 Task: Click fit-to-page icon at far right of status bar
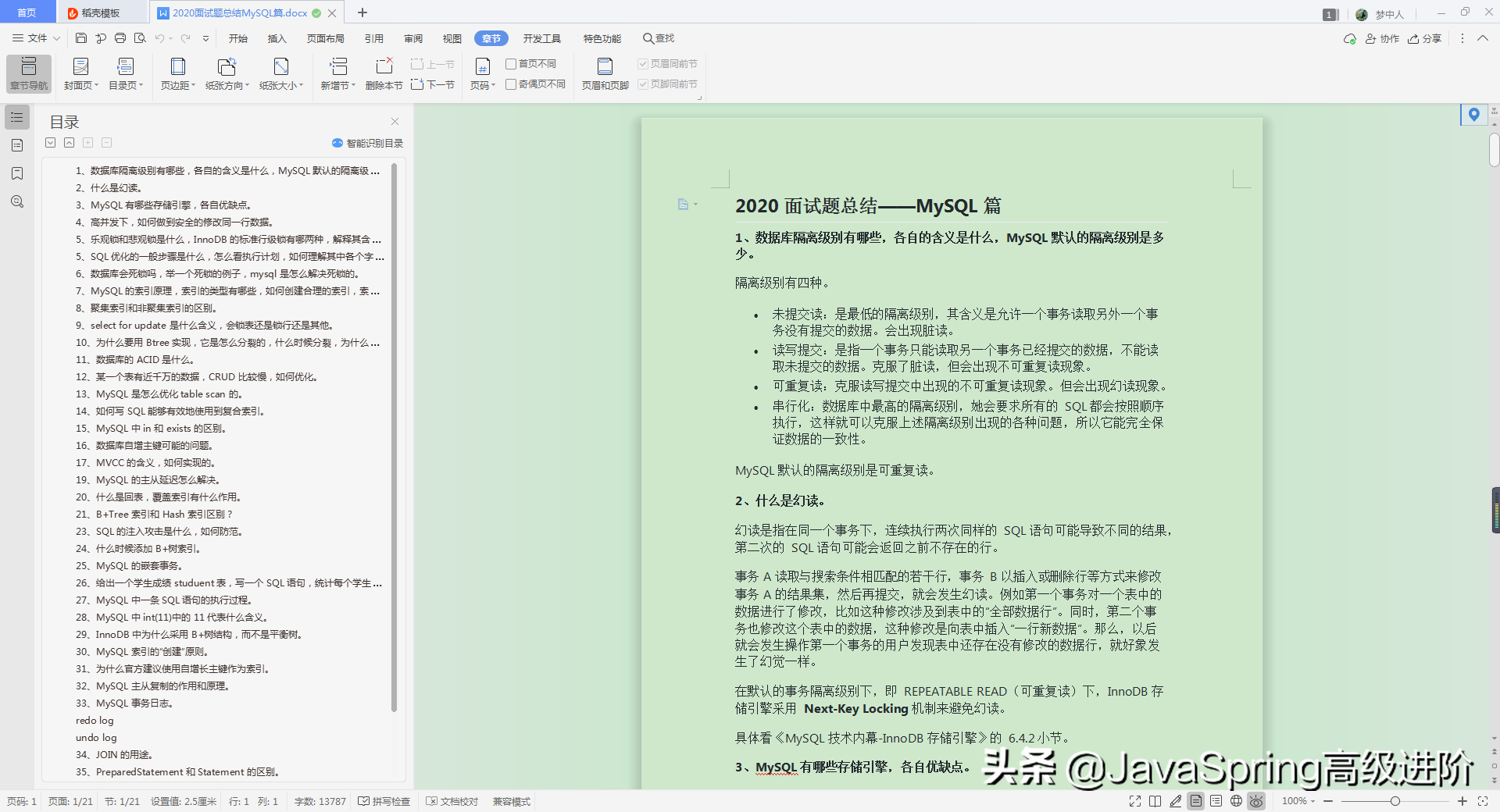(x=1483, y=801)
